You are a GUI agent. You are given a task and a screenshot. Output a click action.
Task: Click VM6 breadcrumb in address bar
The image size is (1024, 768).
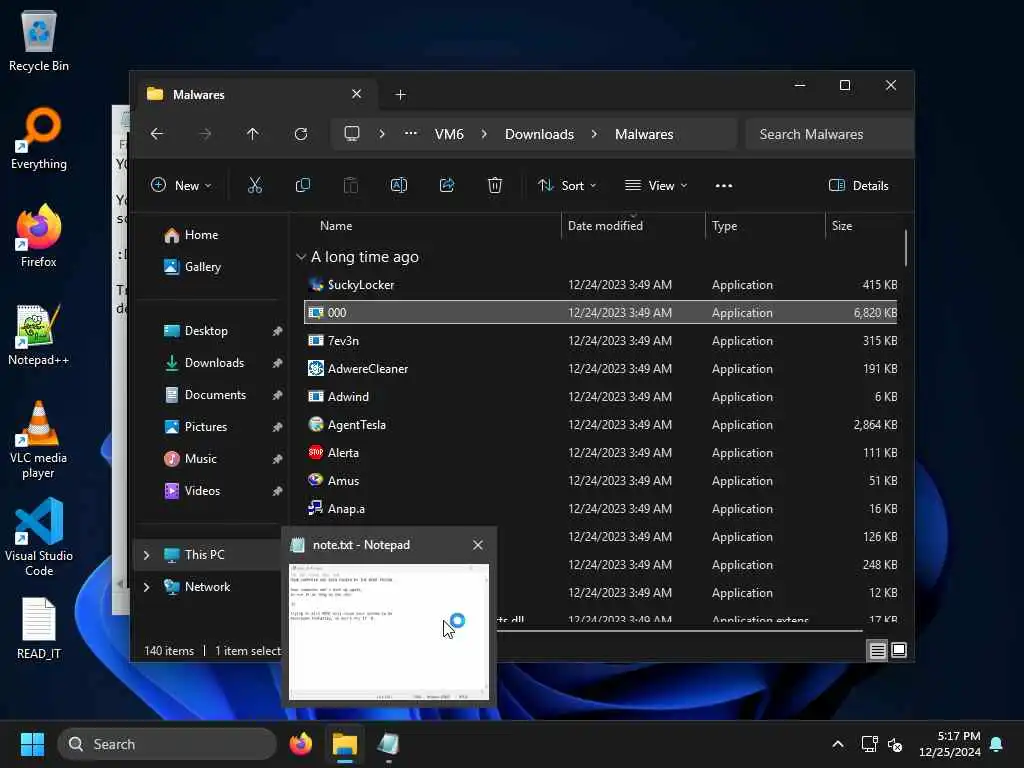pos(449,134)
